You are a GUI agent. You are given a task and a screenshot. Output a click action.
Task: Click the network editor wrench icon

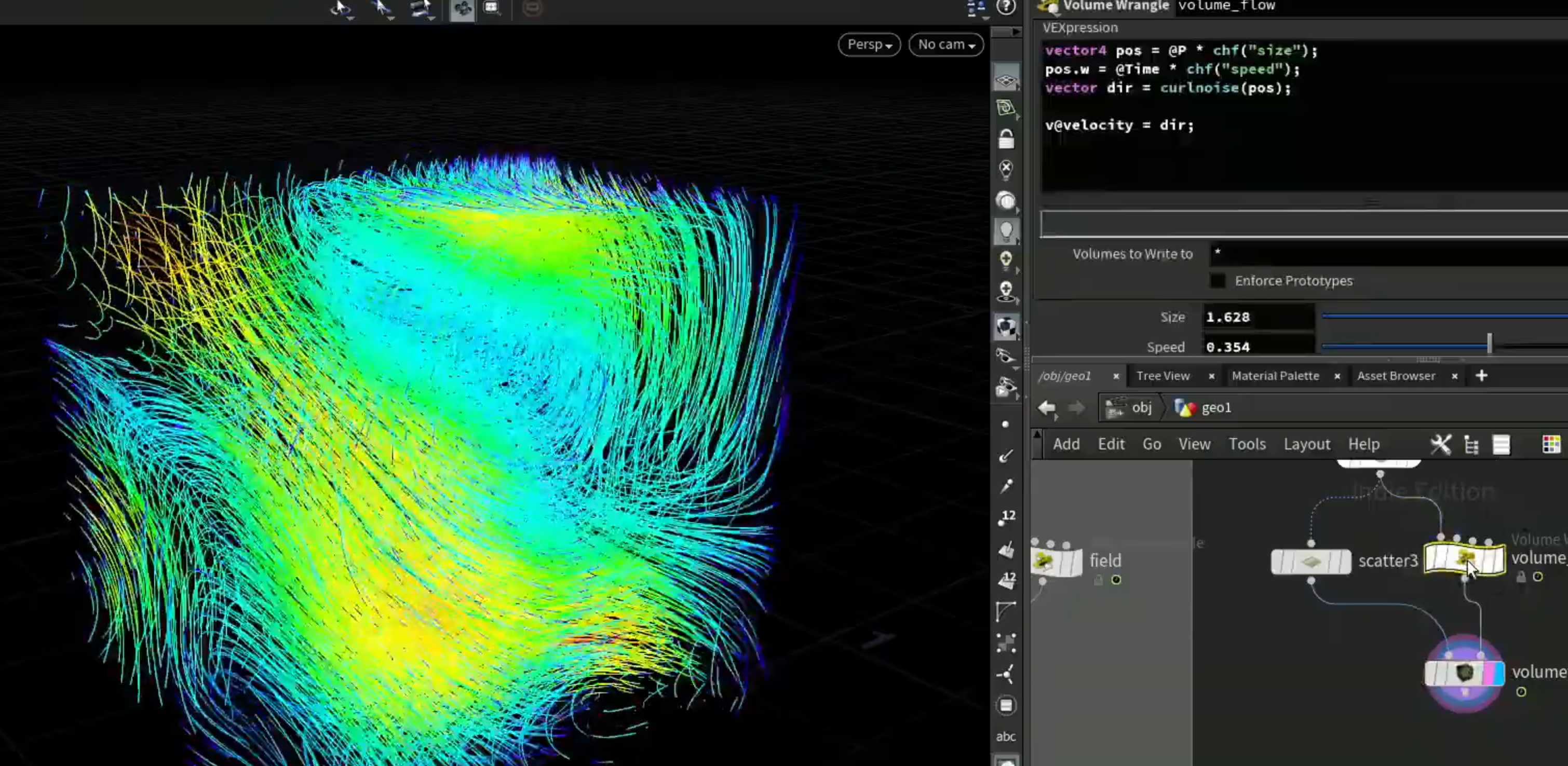point(1440,444)
